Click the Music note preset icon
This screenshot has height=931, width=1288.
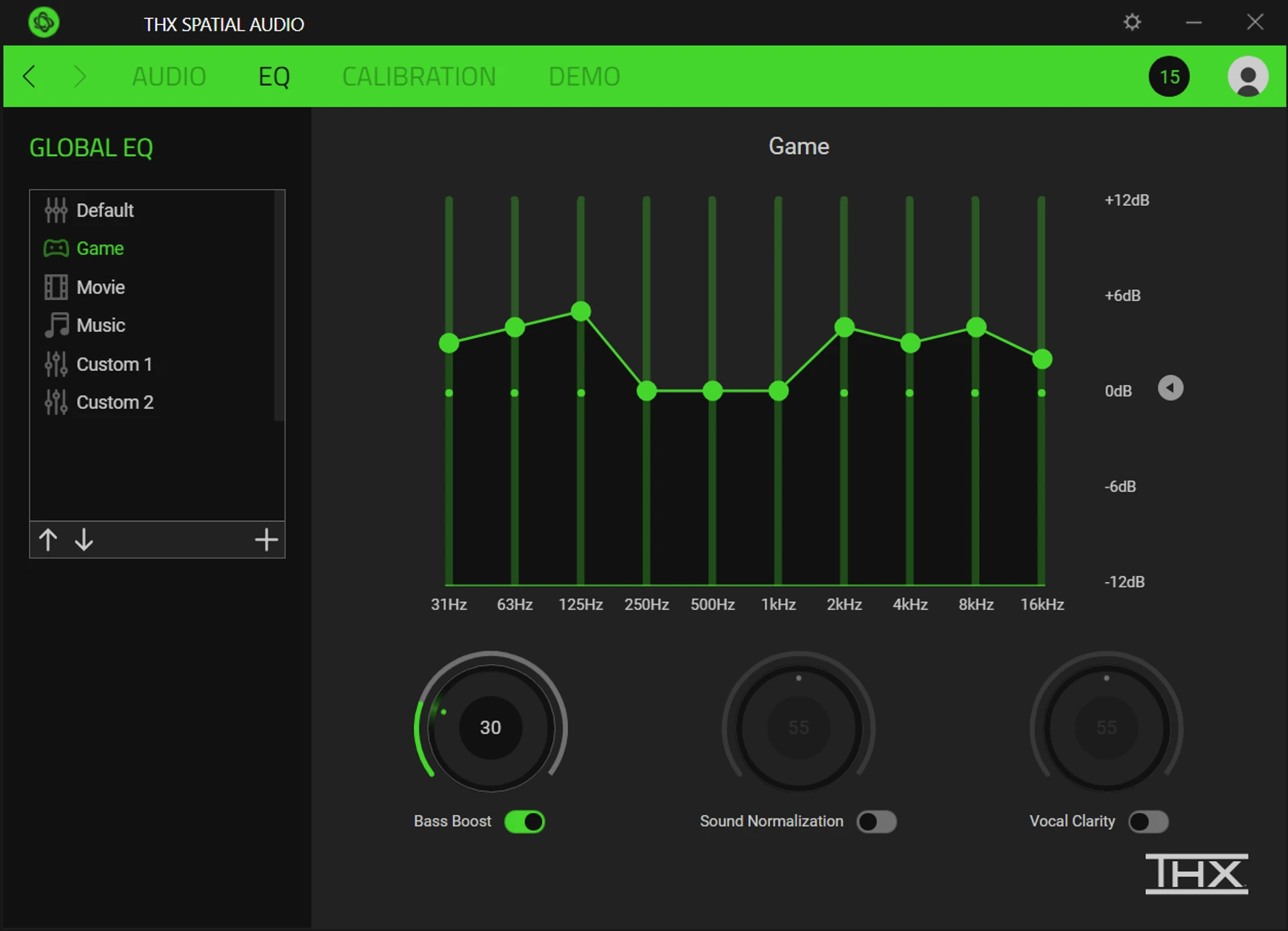pyautogui.click(x=56, y=325)
